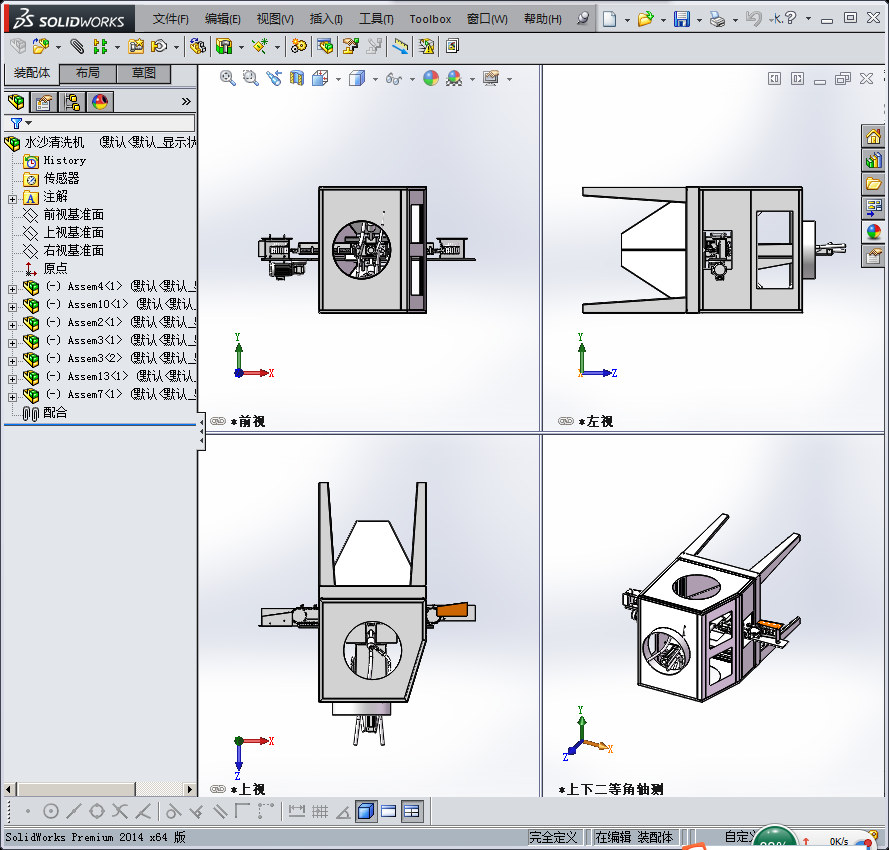Switch to the 草图 sketch tab
Viewport: 889px width, 850px height.
pos(143,73)
